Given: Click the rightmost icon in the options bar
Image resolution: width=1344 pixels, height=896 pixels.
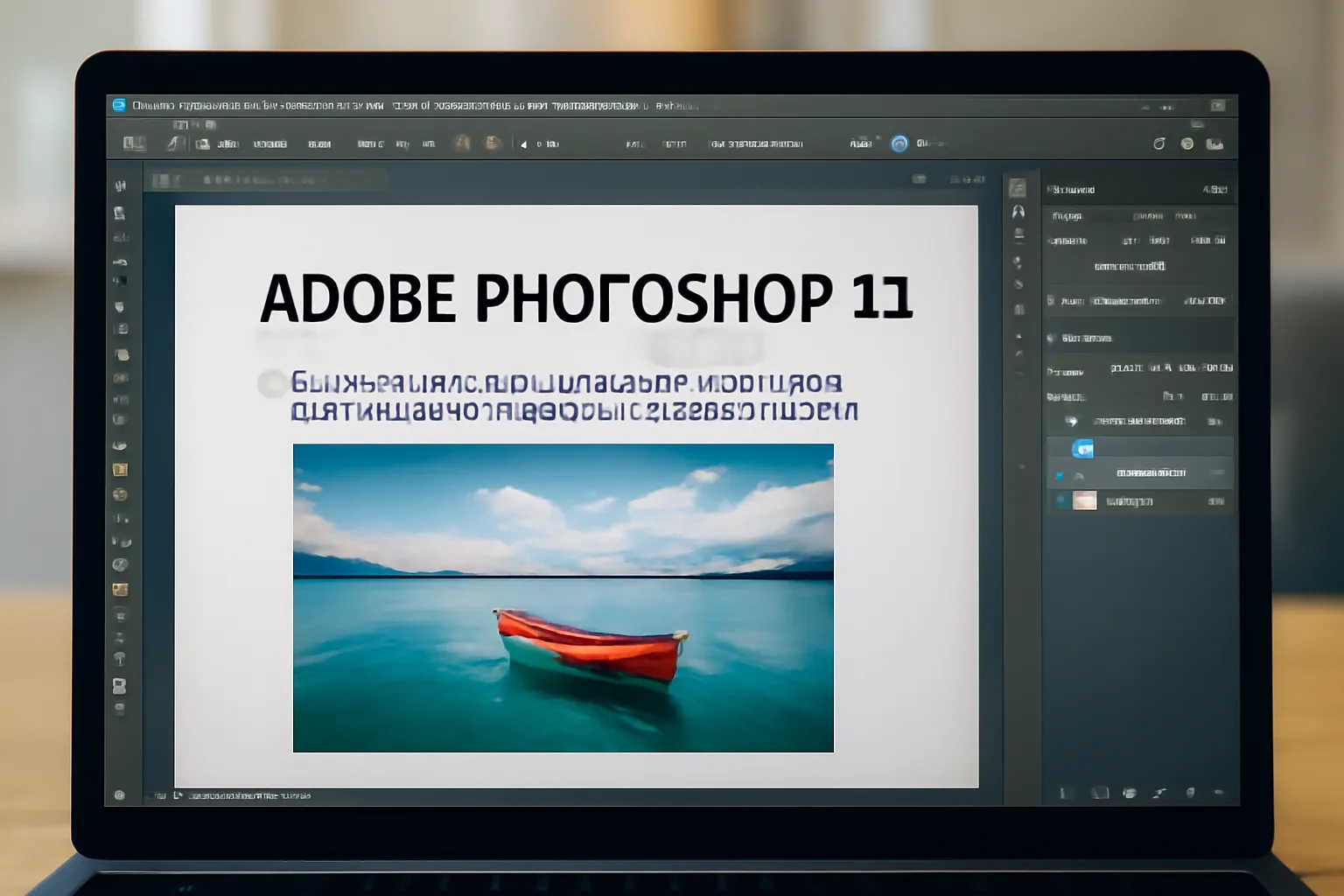Looking at the screenshot, I should point(1214,143).
